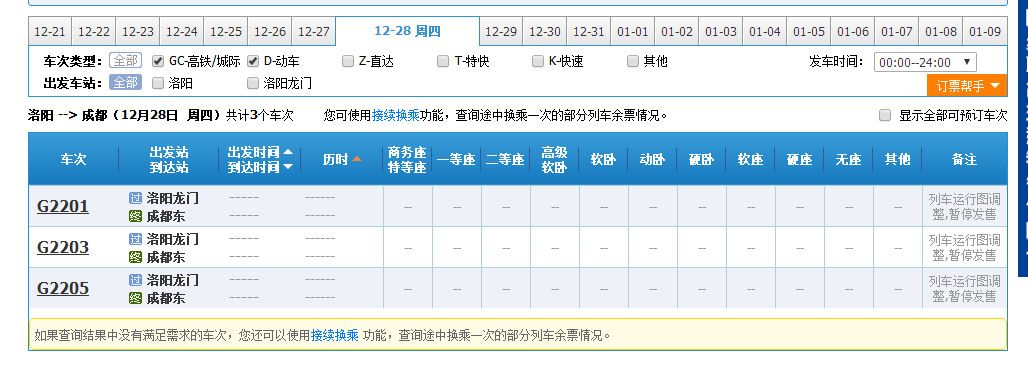Select the 12-30 date tab
Image resolution: width=1028 pixels, height=366 pixels.
pos(545,31)
